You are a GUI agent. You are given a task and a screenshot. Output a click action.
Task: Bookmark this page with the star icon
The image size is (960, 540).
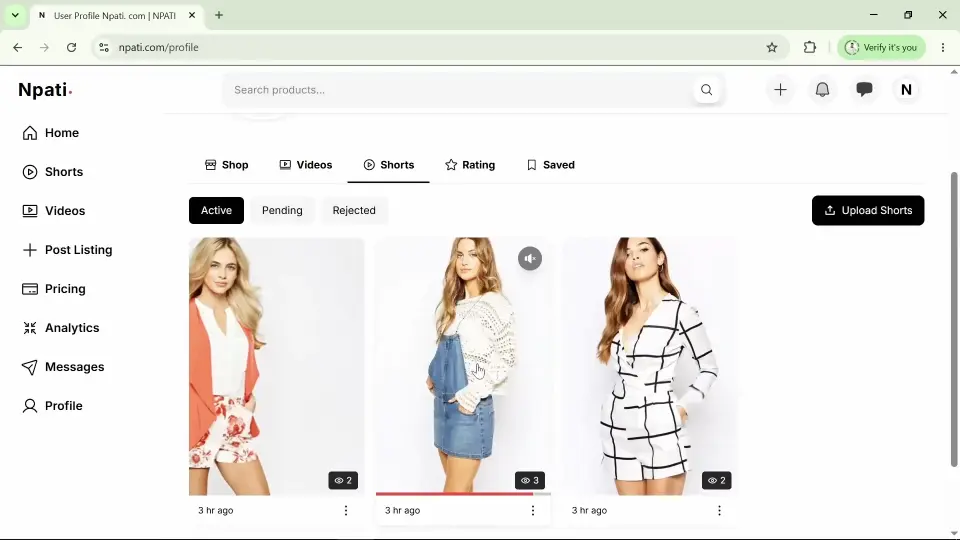click(772, 47)
